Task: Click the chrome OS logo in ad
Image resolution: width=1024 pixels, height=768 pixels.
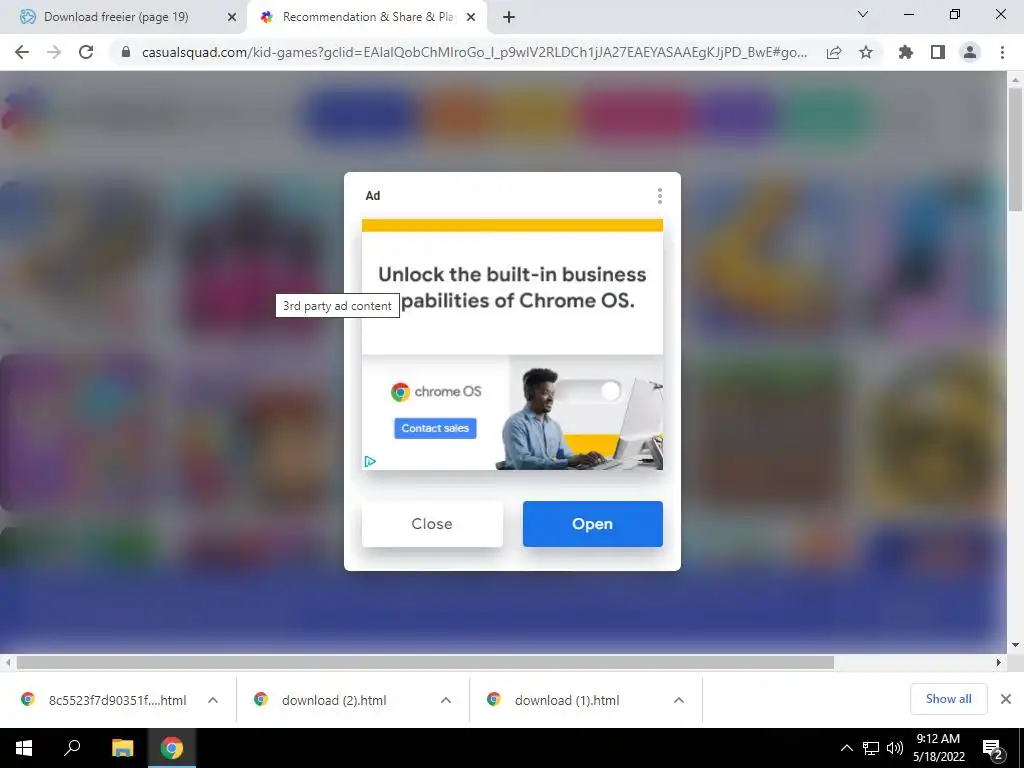Action: [436, 392]
